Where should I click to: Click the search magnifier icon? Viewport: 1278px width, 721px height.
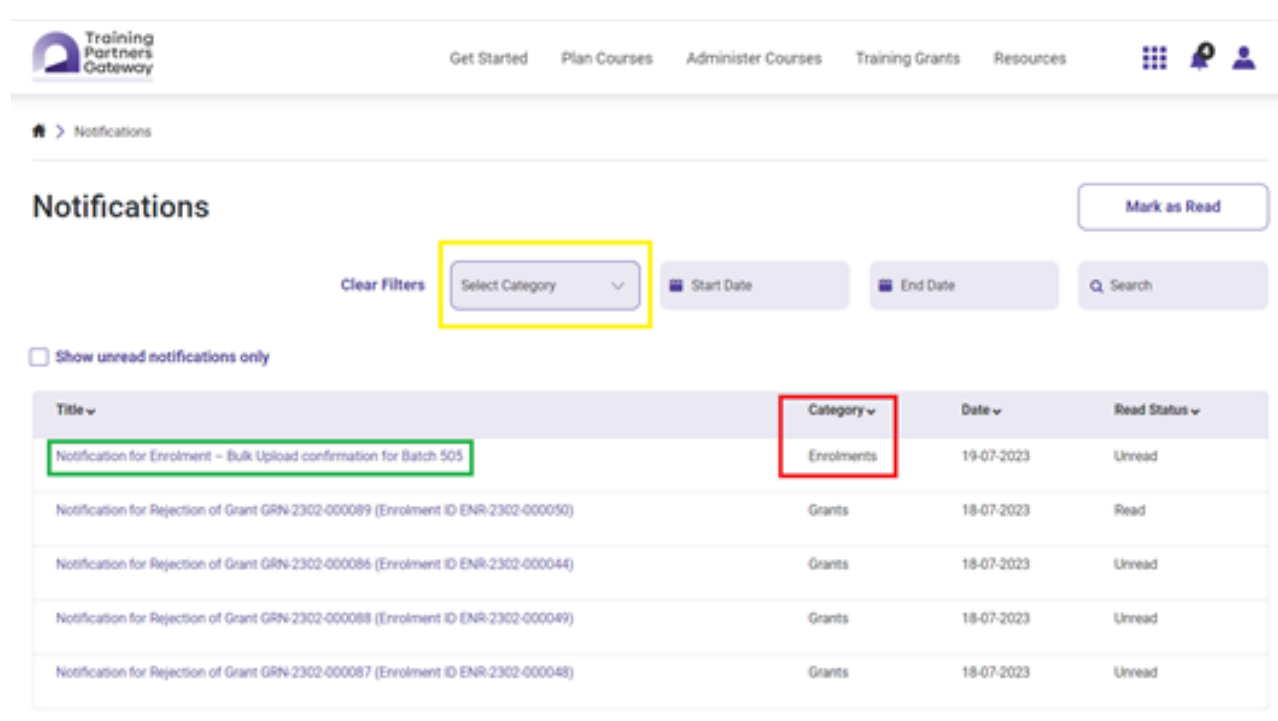click(x=1096, y=286)
